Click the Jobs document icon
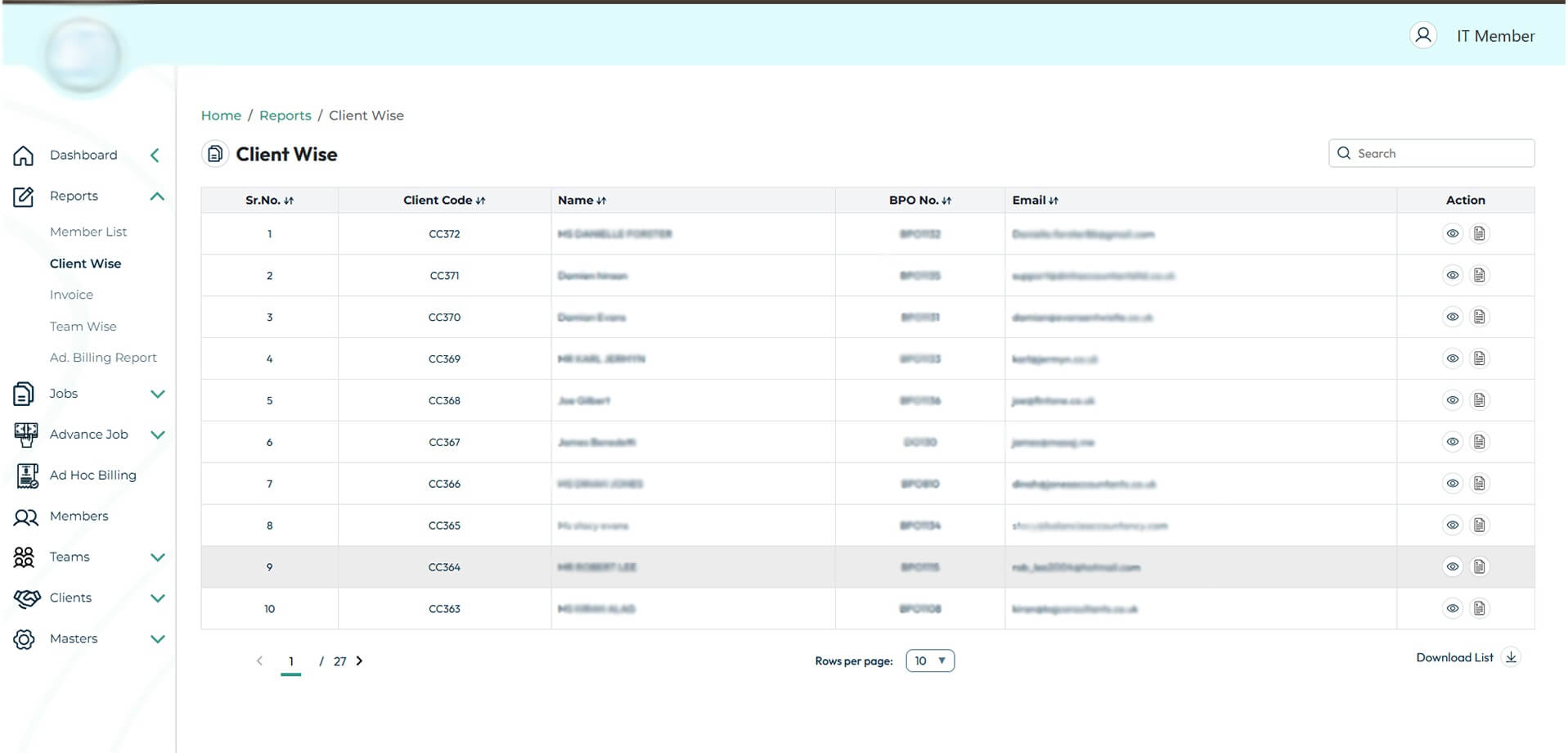Image resolution: width=1568 pixels, height=753 pixels. pyautogui.click(x=24, y=394)
